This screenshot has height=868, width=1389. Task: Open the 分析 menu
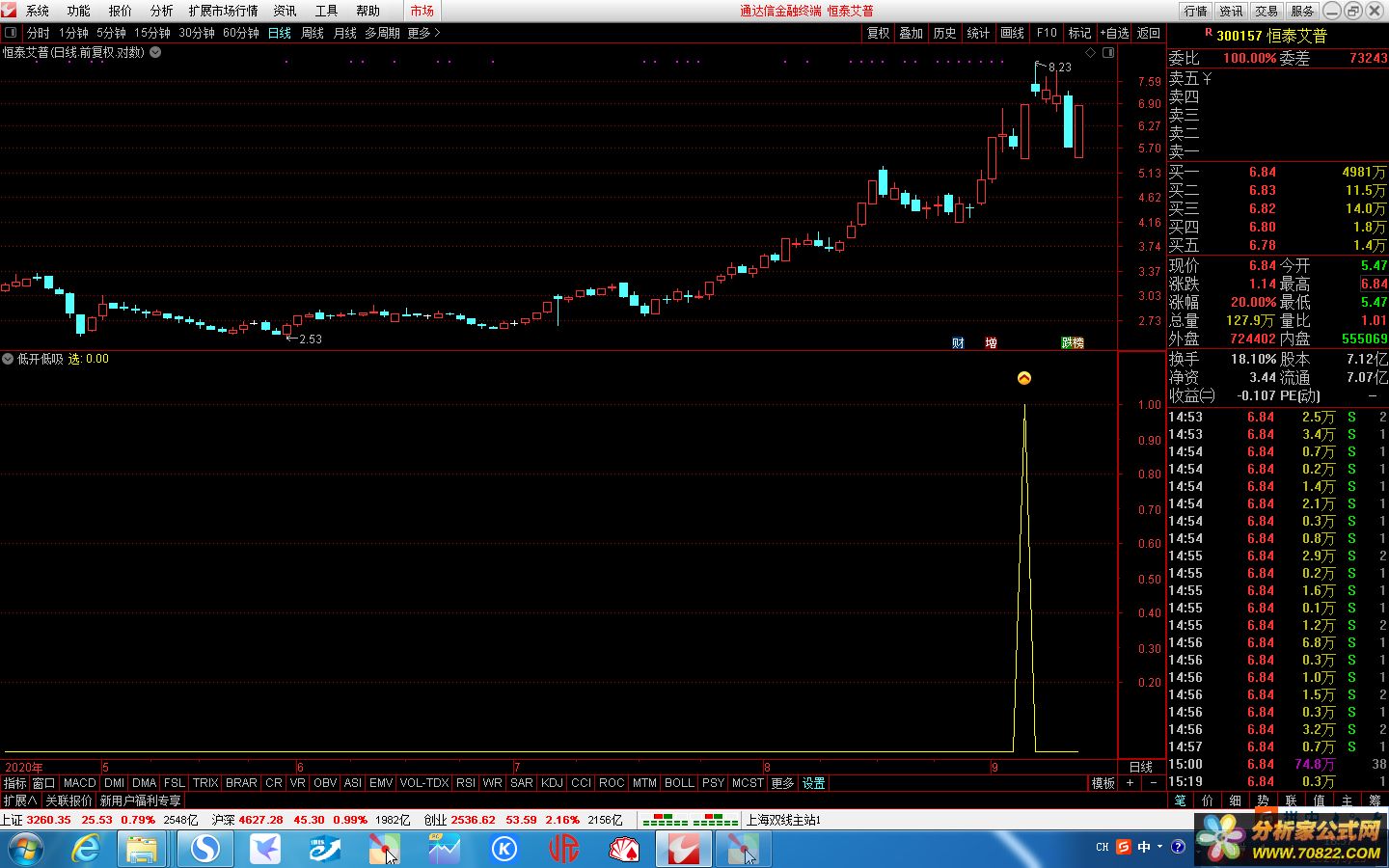pos(162,11)
